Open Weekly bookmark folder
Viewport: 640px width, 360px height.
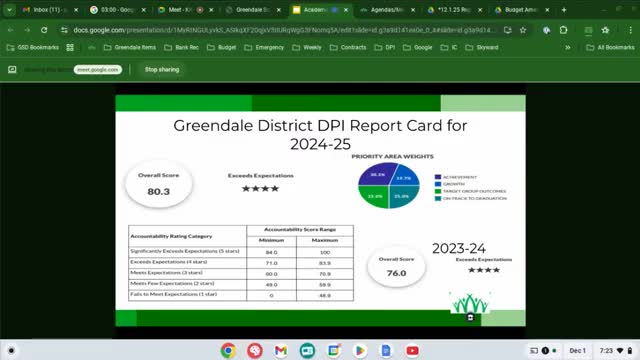tap(307, 48)
